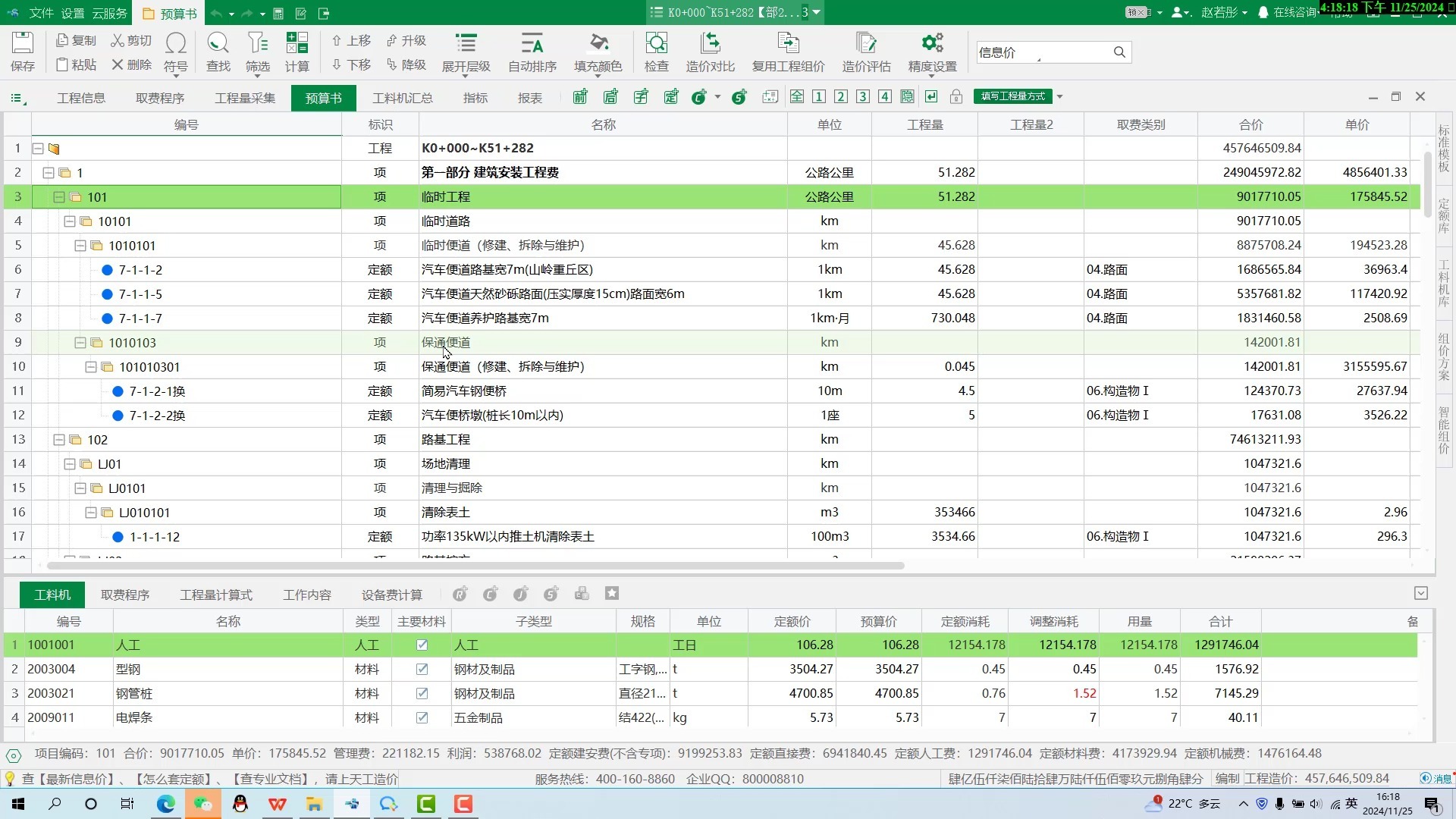1456x819 pixels.
Task: Open the 智能组价 side panel
Action: 1444,430
